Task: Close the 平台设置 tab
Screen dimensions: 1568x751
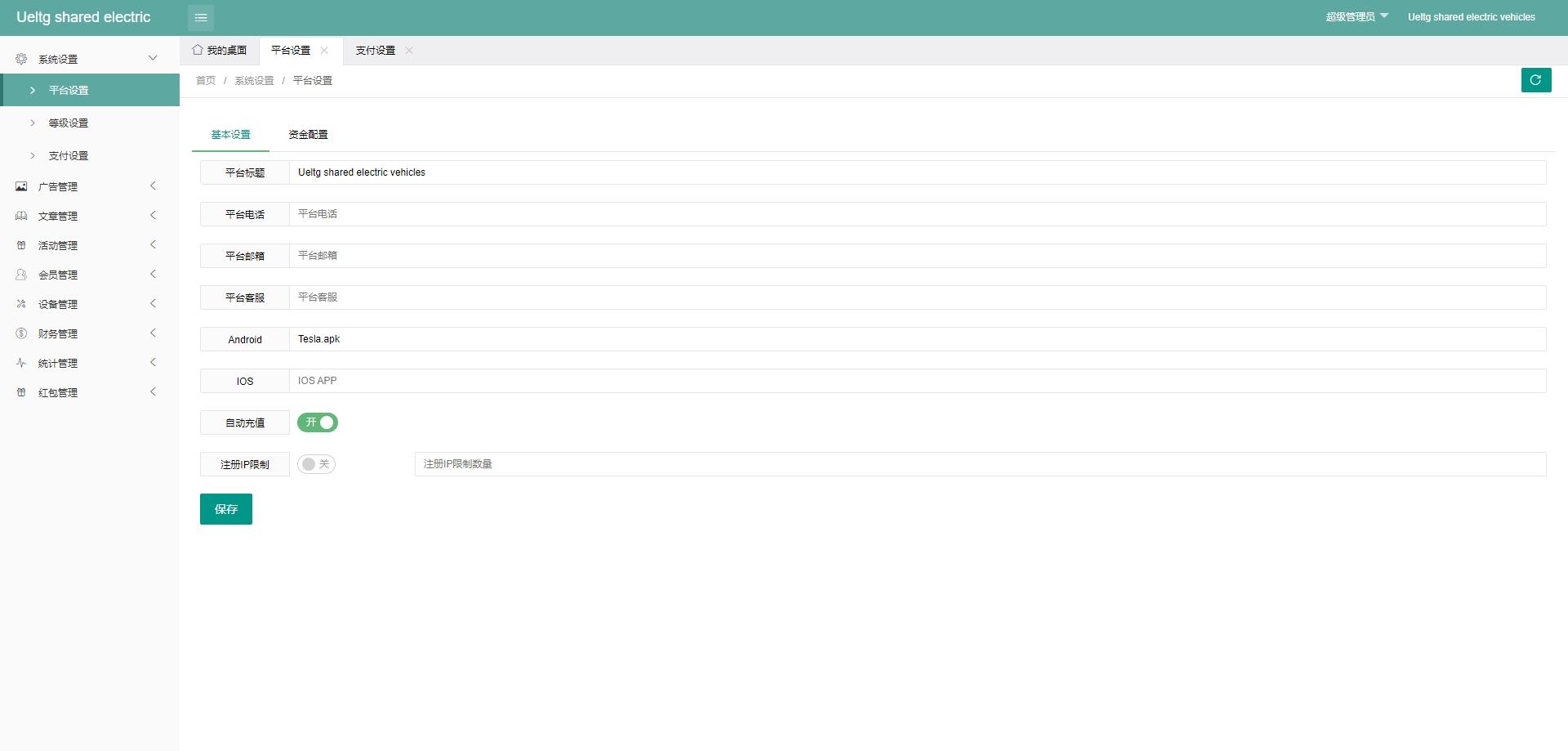Action: pyautogui.click(x=324, y=51)
